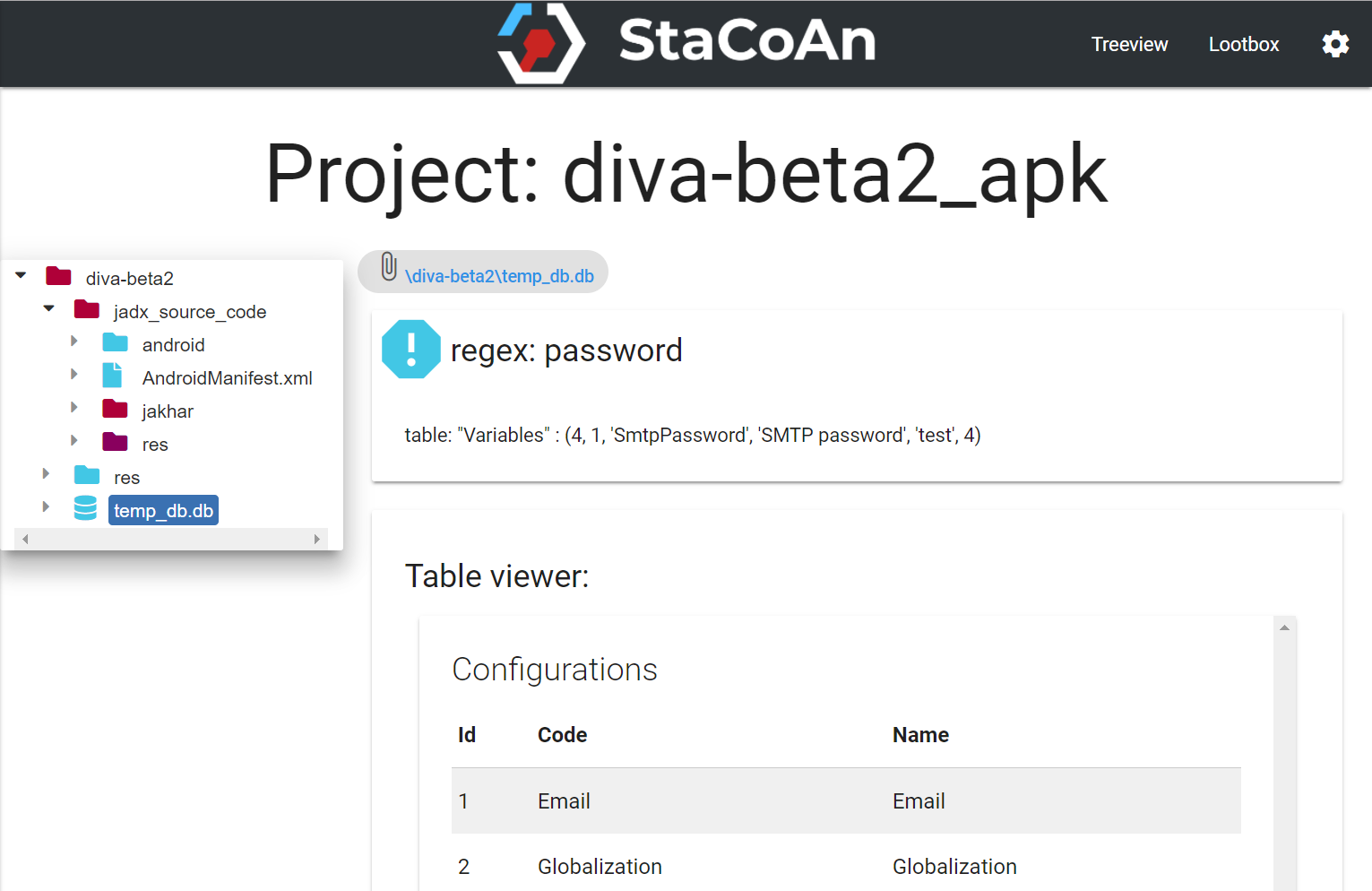1372x891 pixels.
Task: Expand the android folder arrow
Action: click(x=74, y=342)
